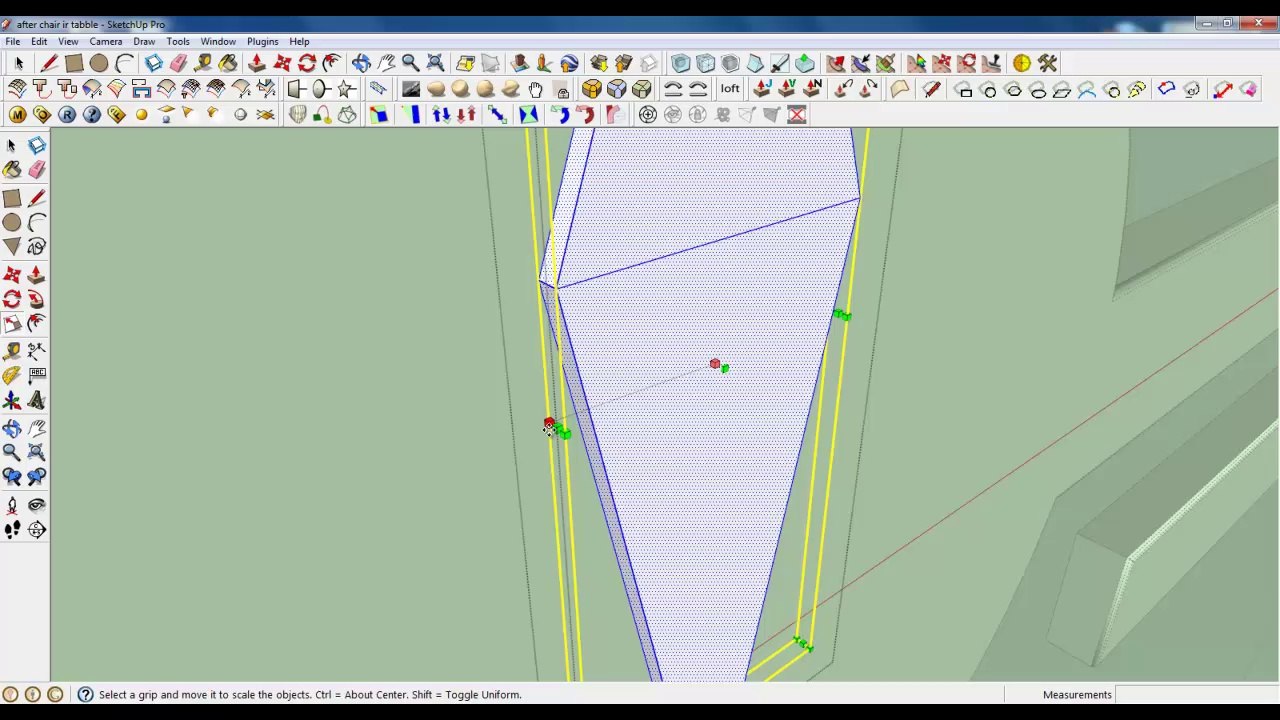The width and height of the screenshot is (1280, 720).
Task: Select the Follow Me tool in left toolbar
Action: pos(37,299)
